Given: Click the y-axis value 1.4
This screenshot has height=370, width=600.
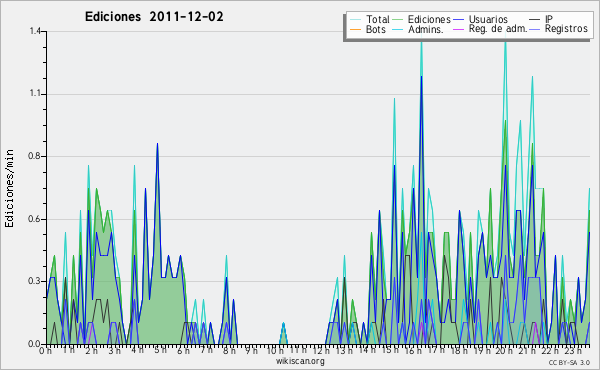Looking at the screenshot, I should coord(35,31).
